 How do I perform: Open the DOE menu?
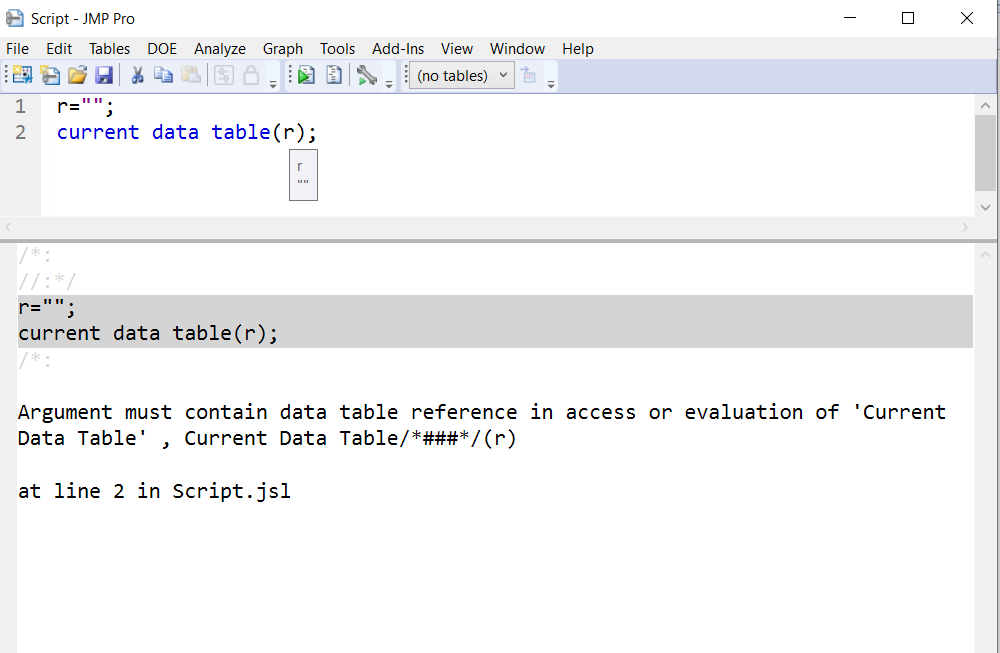(x=162, y=48)
